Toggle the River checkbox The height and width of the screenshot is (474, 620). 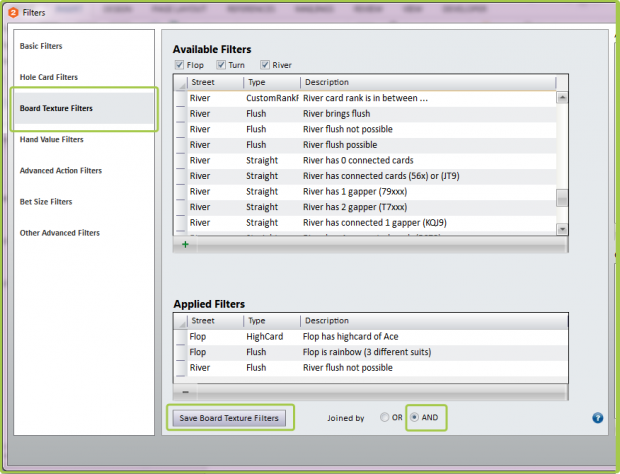click(265, 65)
